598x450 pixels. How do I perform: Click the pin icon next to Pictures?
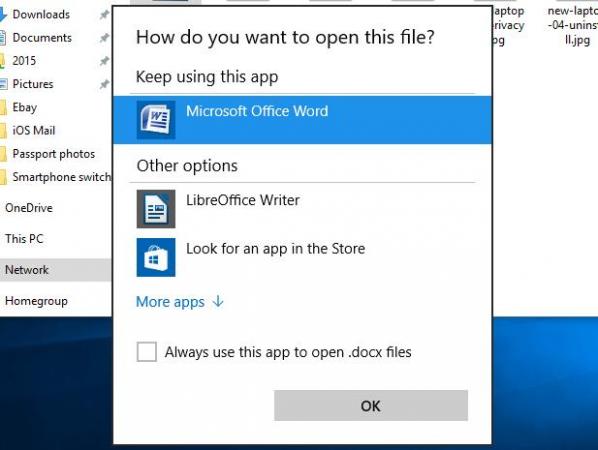tap(104, 84)
